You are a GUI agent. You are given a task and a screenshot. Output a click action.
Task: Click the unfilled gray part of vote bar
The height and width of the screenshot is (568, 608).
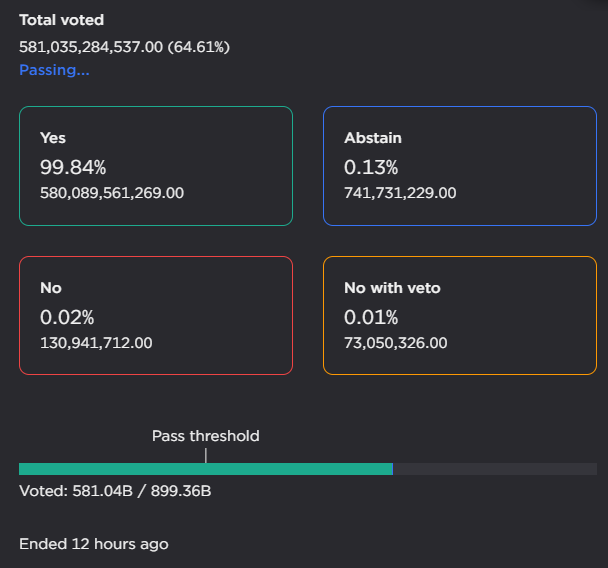pyautogui.click(x=495, y=469)
